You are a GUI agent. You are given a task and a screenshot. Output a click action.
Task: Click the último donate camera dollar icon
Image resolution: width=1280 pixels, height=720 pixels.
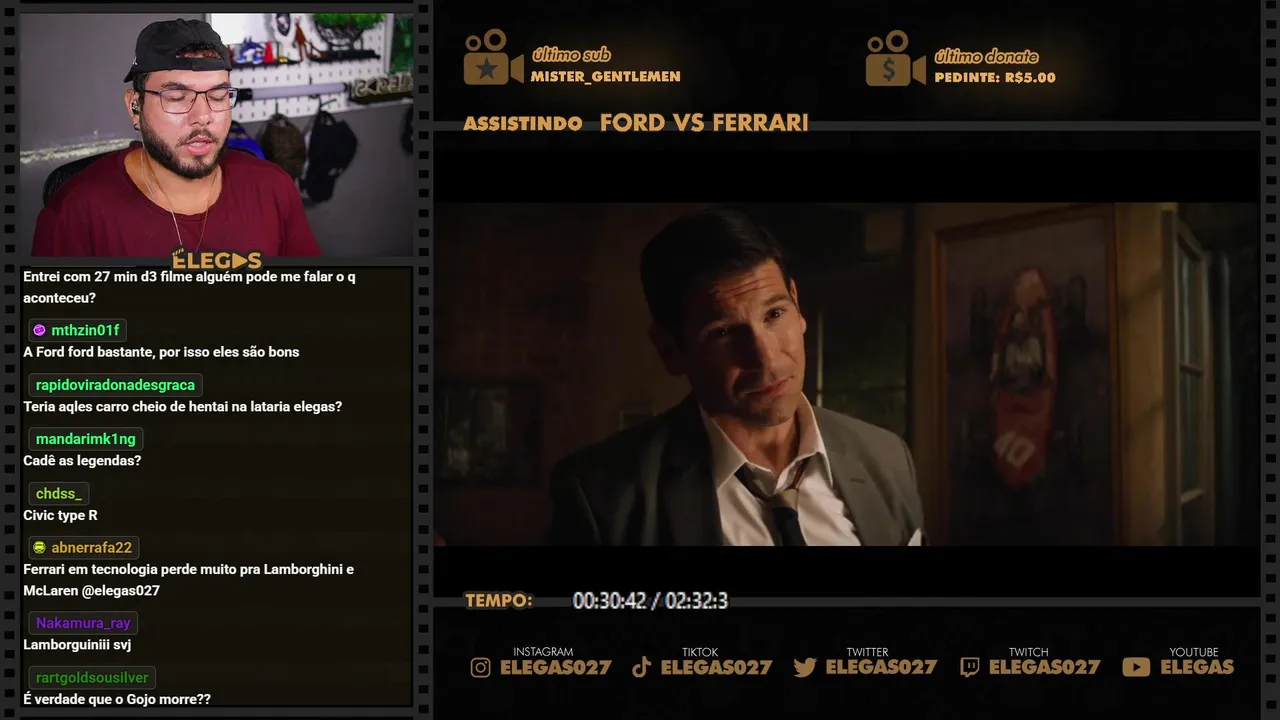tap(895, 58)
